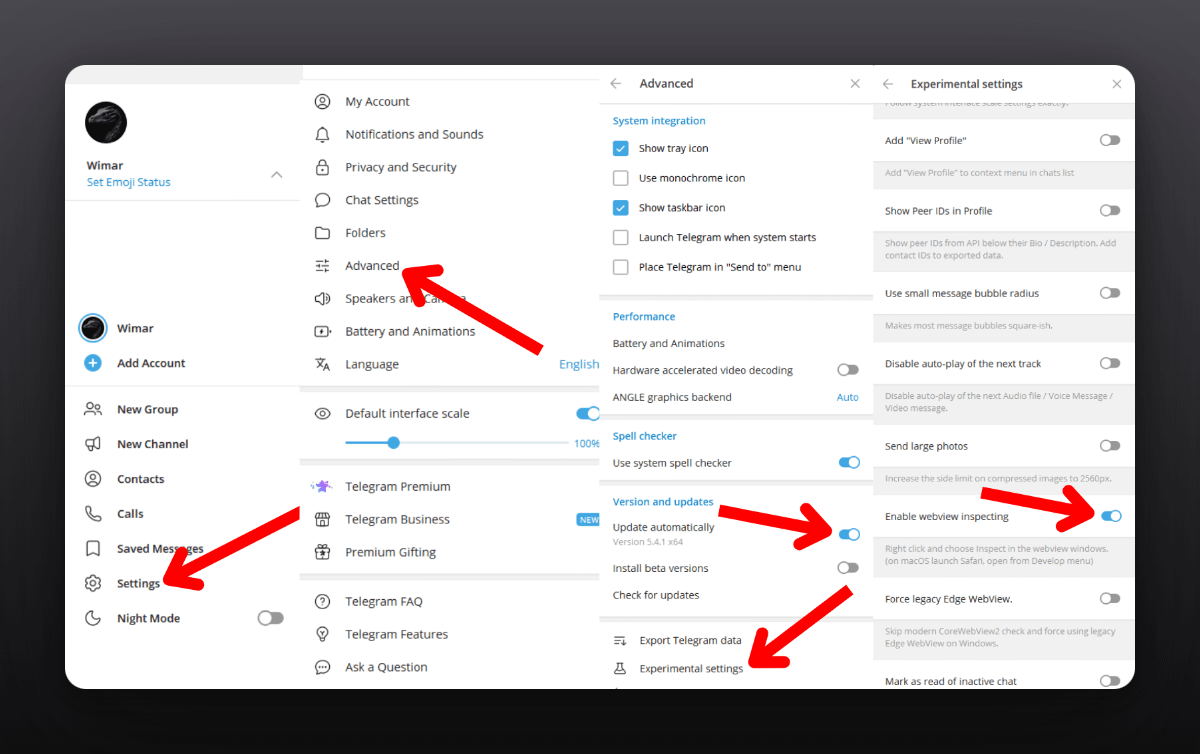Click the Ask a Question chat icon
This screenshot has width=1200, height=754.
tap(322, 667)
